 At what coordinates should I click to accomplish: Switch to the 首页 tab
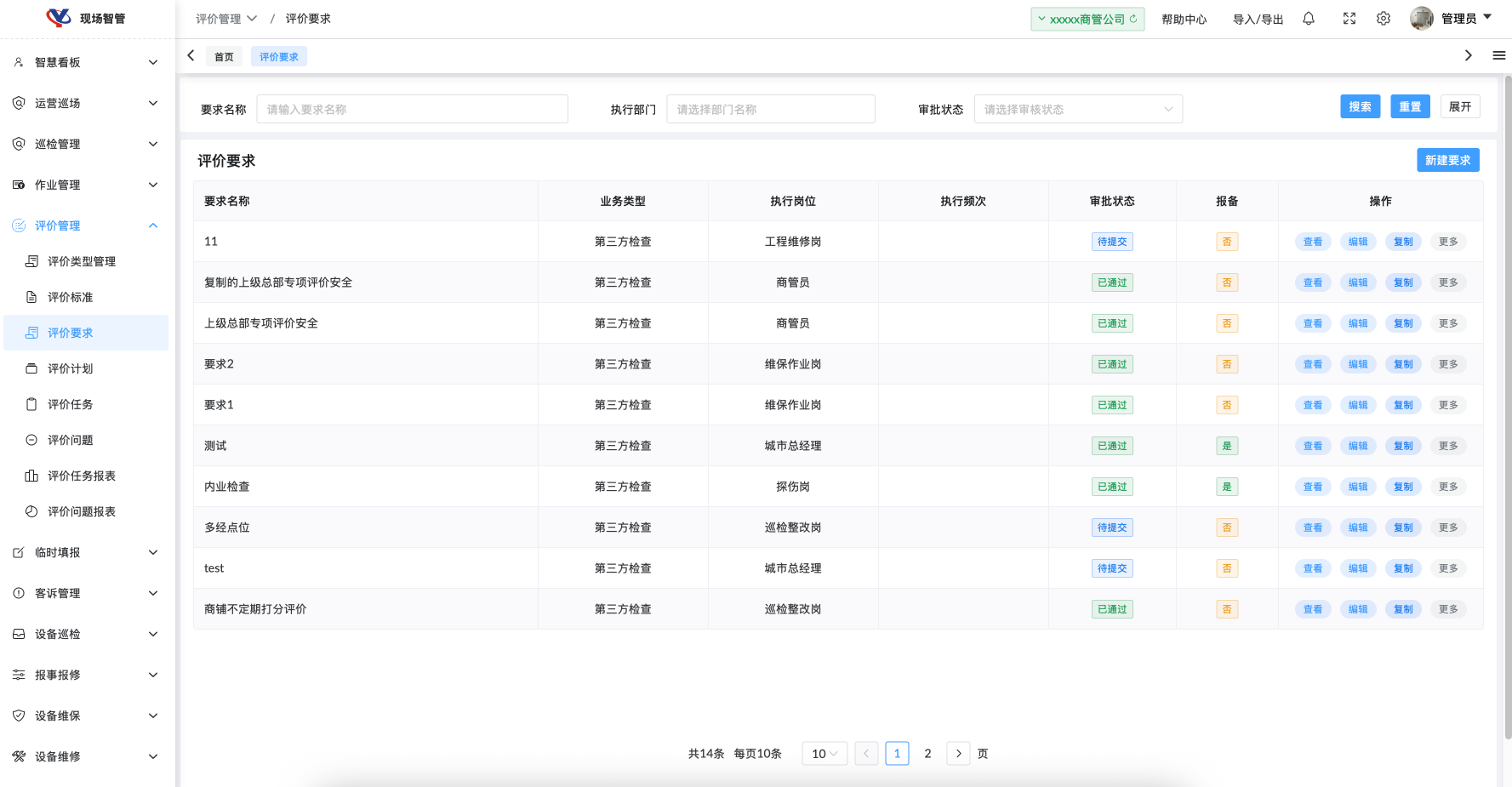224,57
